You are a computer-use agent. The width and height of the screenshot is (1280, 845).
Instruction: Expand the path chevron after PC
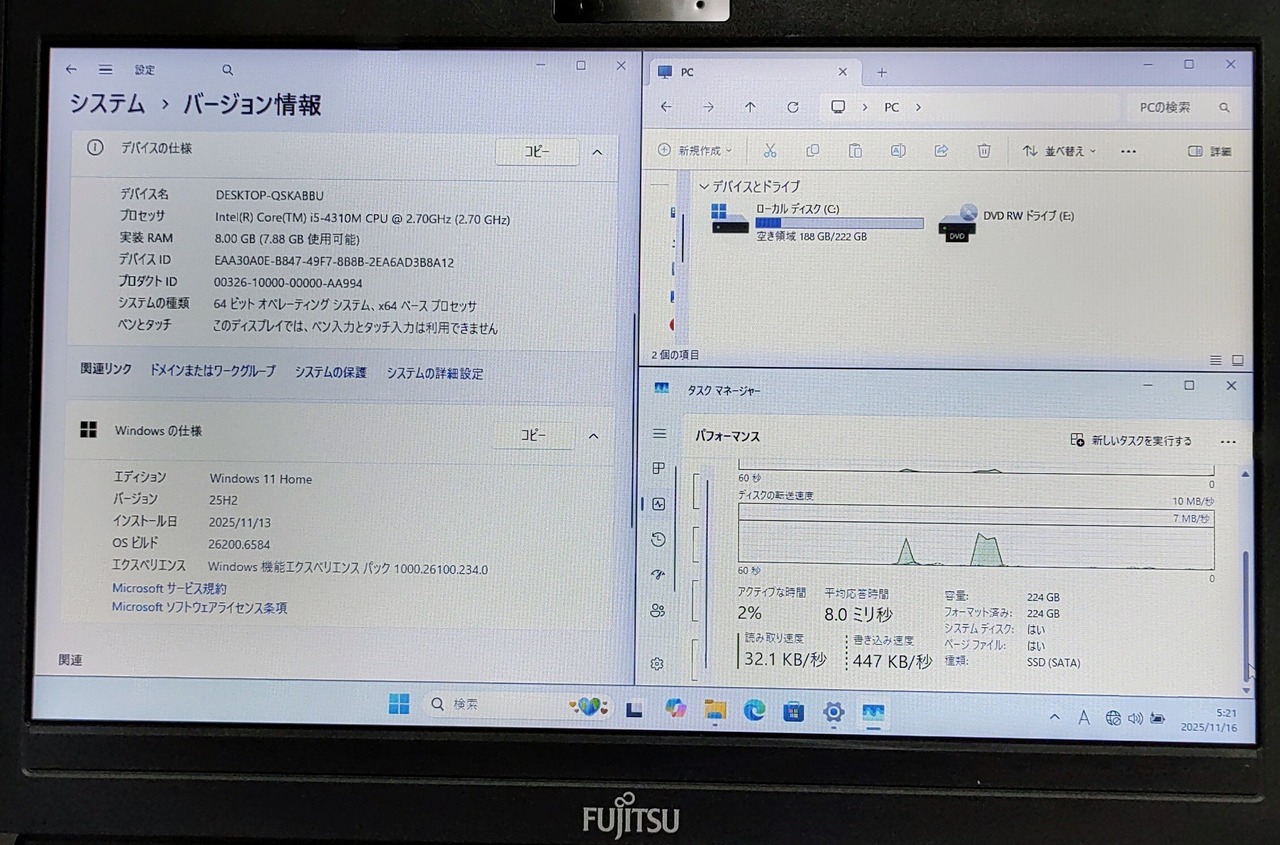[x=918, y=107]
